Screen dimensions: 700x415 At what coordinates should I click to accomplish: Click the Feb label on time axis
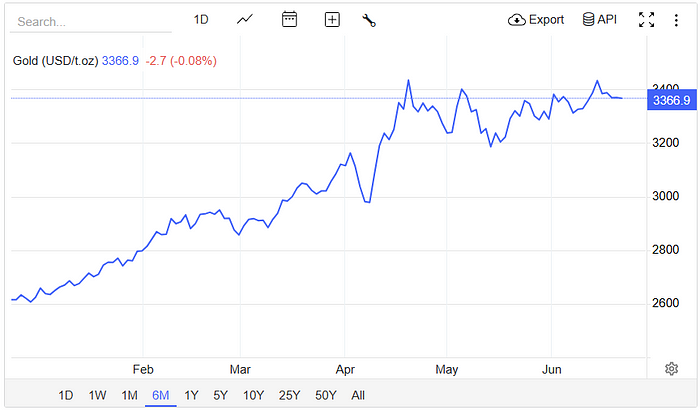143,369
